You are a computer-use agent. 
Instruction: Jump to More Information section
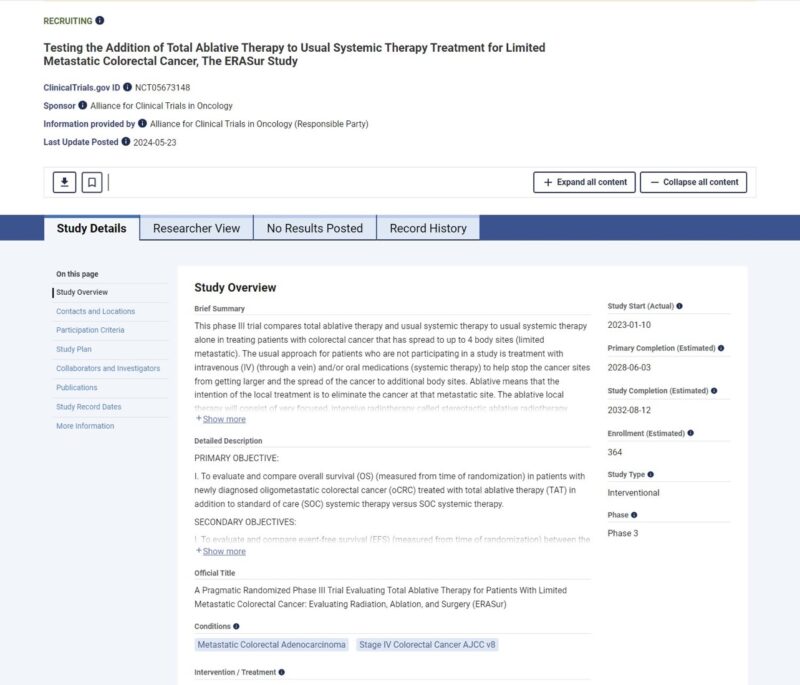point(85,426)
